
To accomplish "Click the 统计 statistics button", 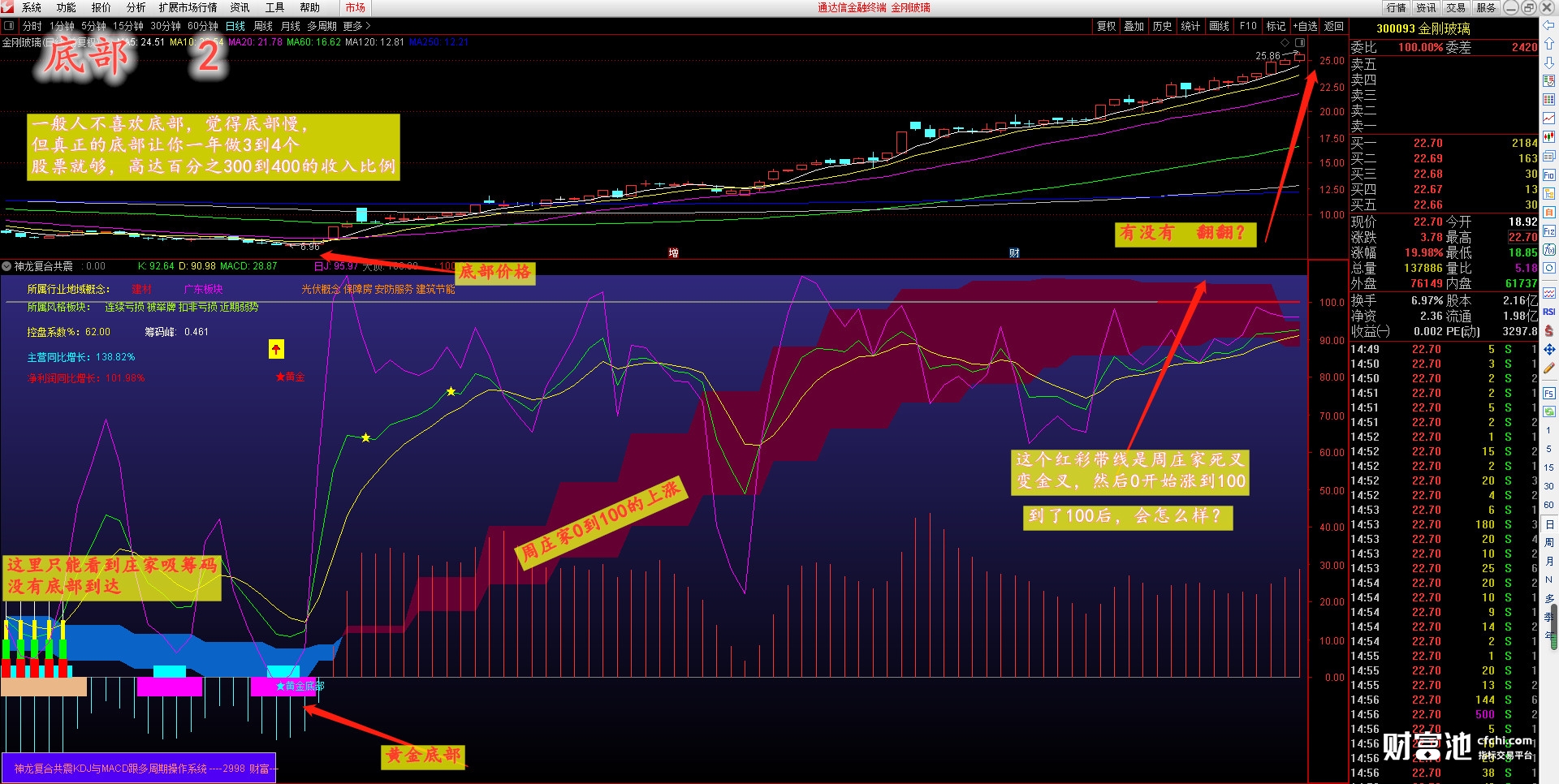I will [x=1191, y=26].
